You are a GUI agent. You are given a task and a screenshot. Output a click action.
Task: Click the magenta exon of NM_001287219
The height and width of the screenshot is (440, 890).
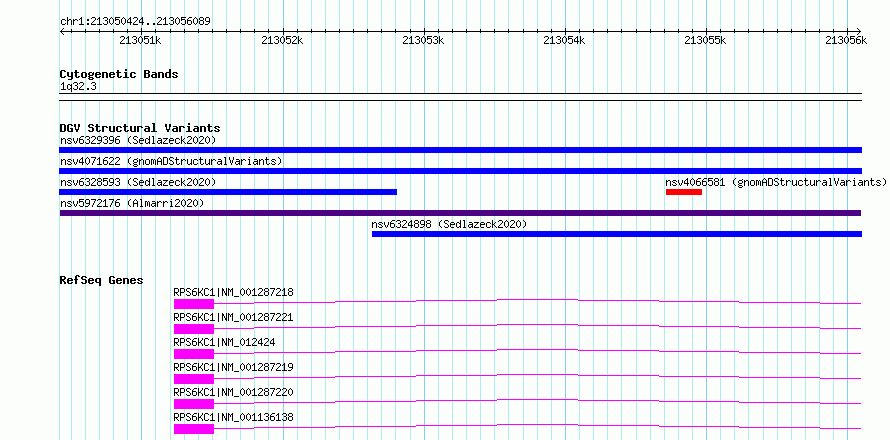click(194, 379)
